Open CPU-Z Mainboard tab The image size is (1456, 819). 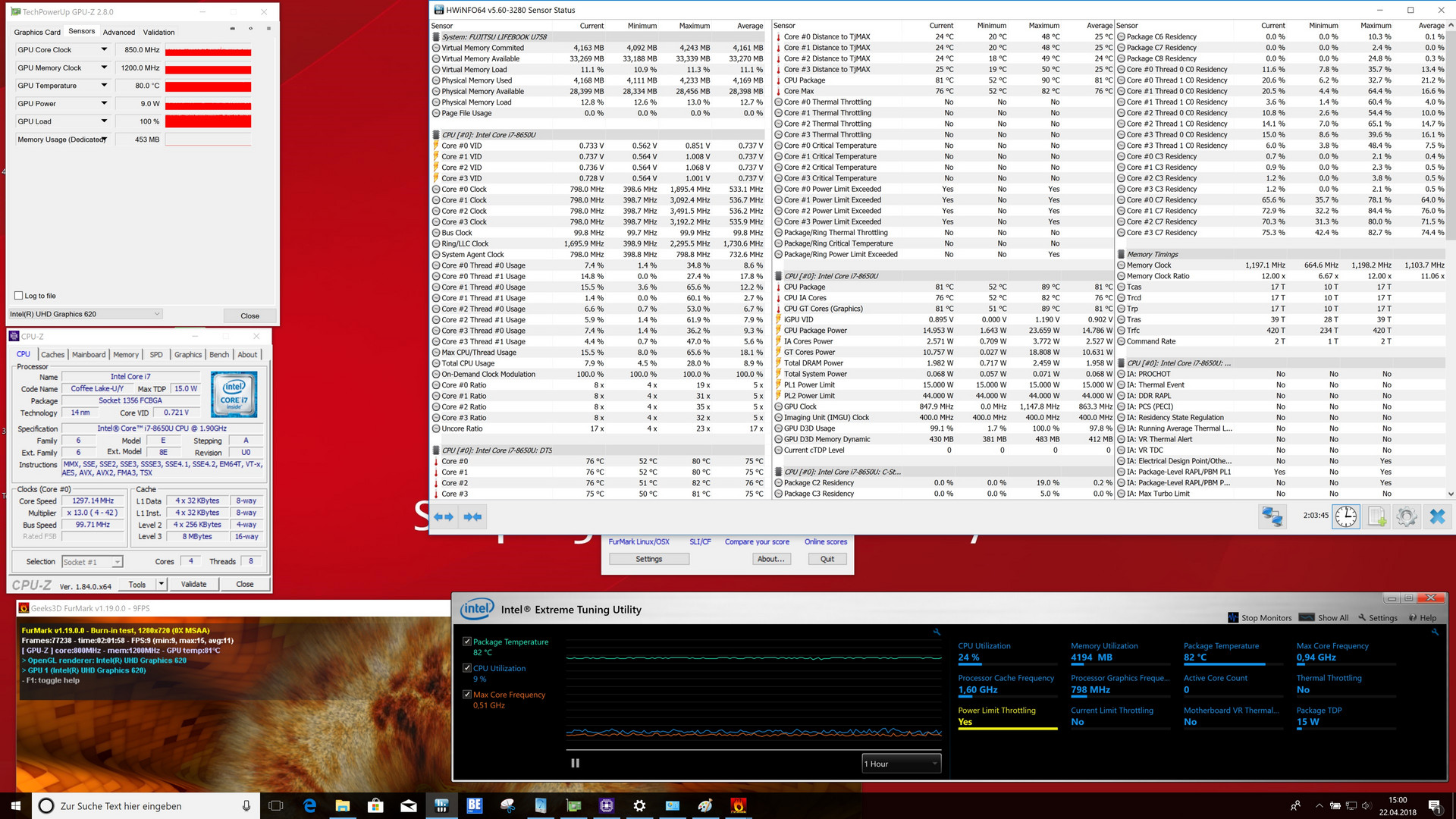click(x=89, y=354)
